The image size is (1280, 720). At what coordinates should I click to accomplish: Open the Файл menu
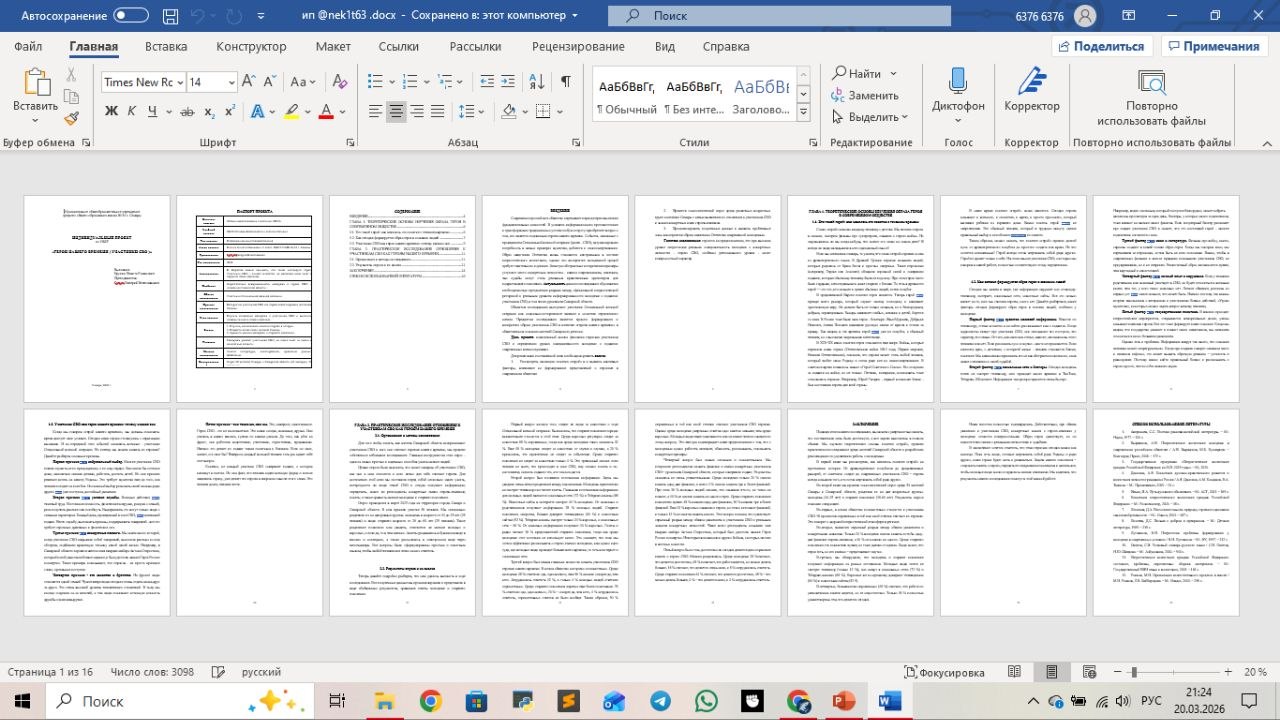[x=28, y=47]
